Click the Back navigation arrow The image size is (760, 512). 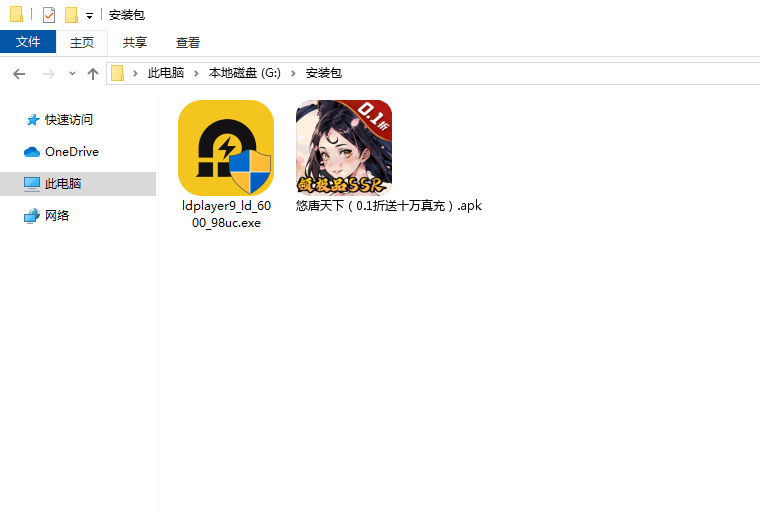[19, 73]
